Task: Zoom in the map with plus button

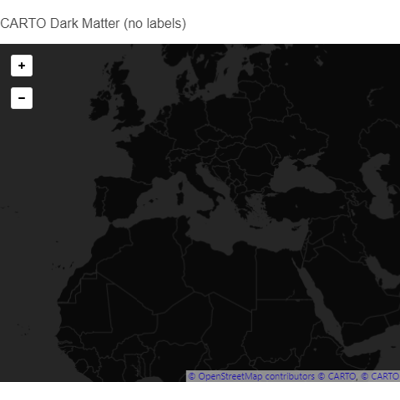Action: tap(22, 66)
